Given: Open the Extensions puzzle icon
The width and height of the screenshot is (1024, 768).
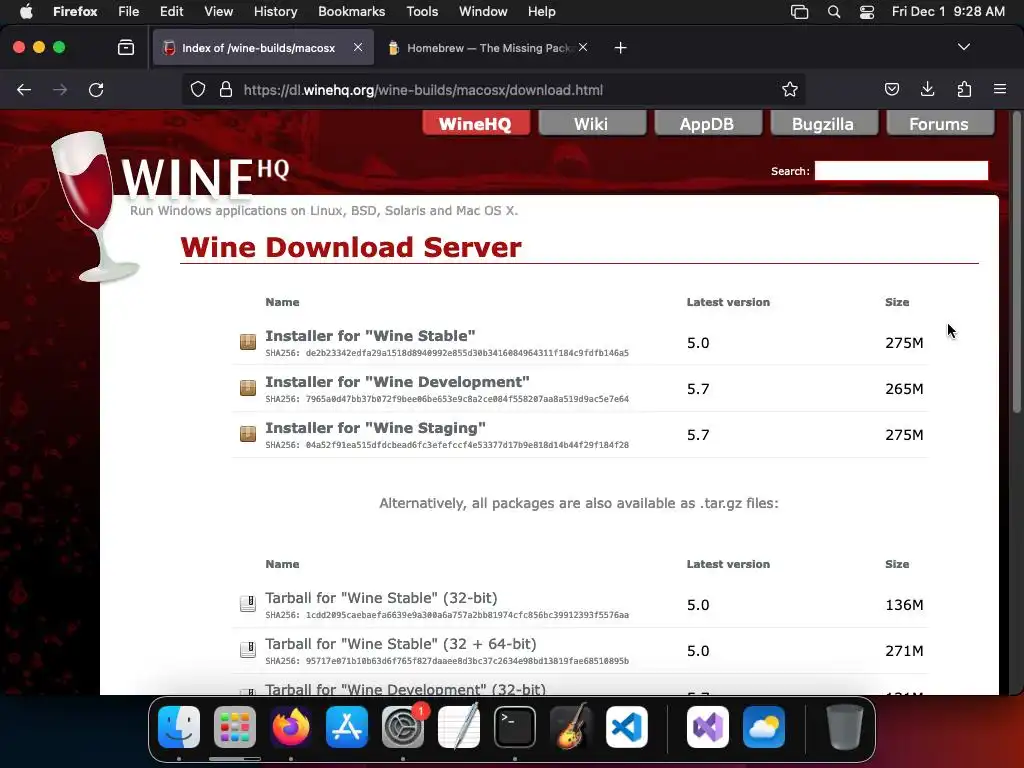Looking at the screenshot, I should (964, 89).
